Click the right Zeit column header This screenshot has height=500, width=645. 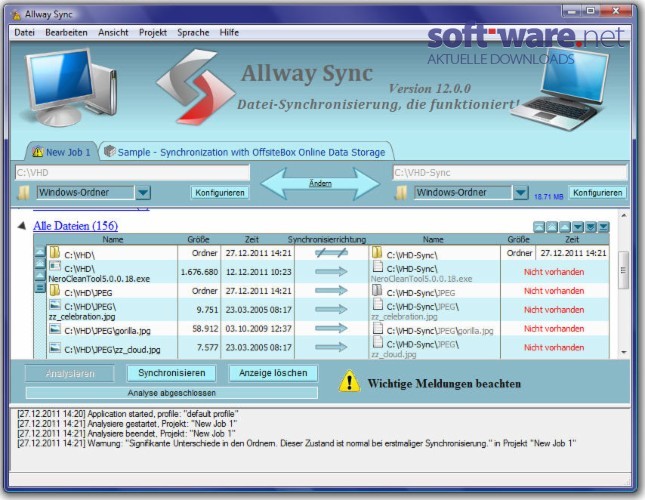tap(572, 239)
